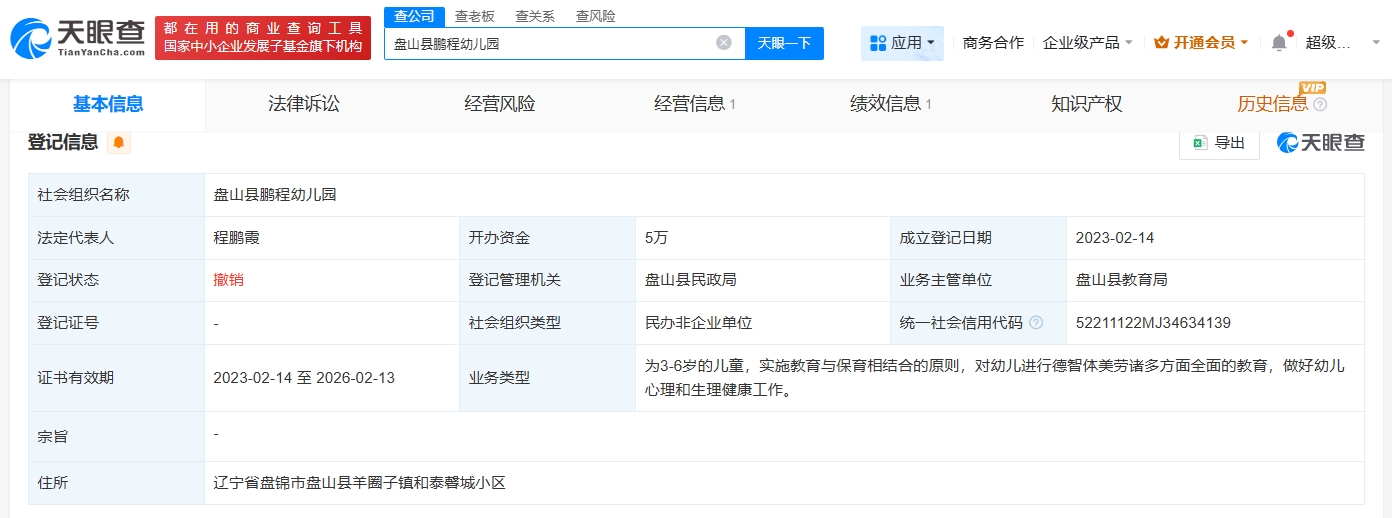The width and height of the screenshot is (1392, 518).
Task: Expand the 超级 user account menu
Action: tap(1340, 43)
